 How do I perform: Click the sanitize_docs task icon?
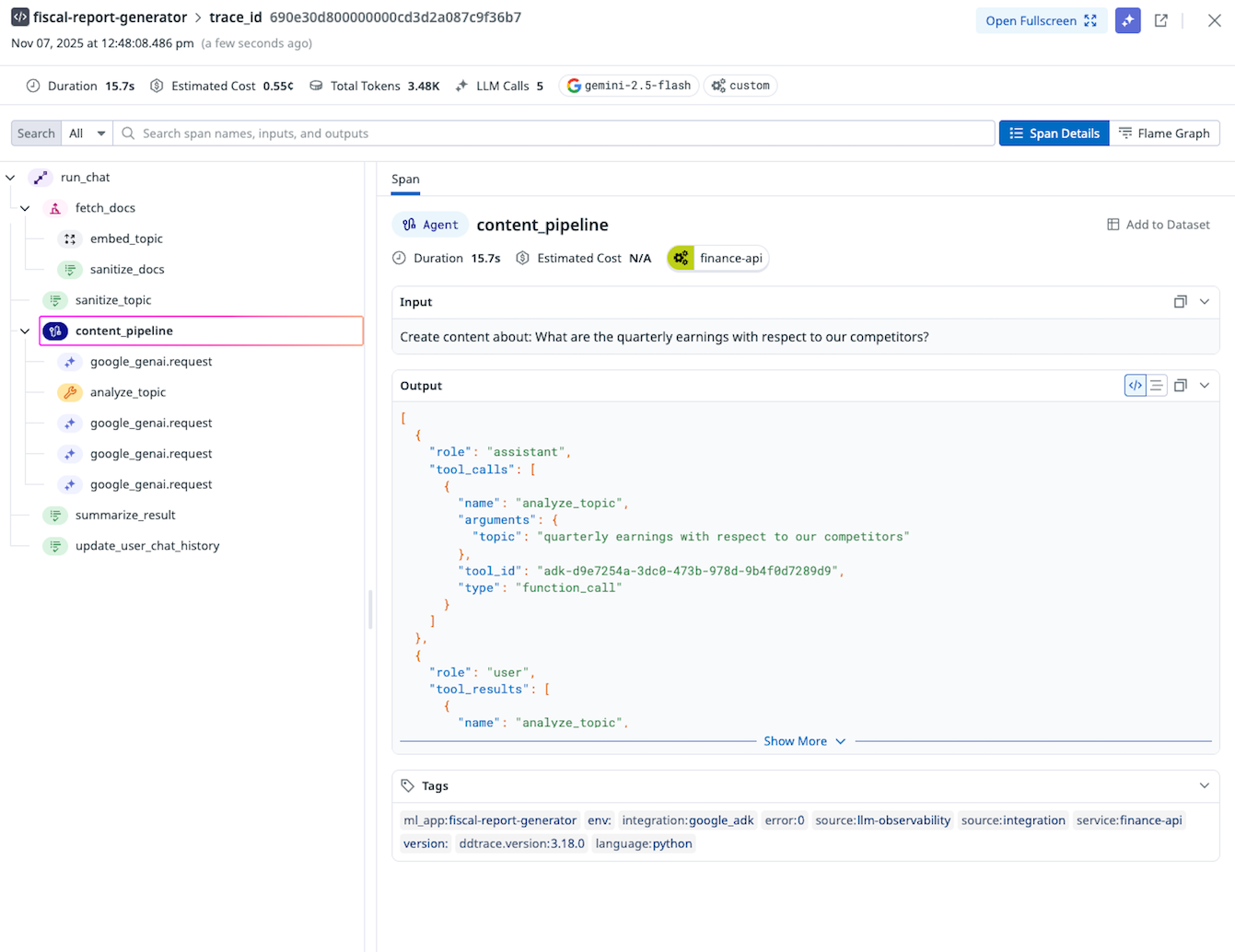(70, 269)
